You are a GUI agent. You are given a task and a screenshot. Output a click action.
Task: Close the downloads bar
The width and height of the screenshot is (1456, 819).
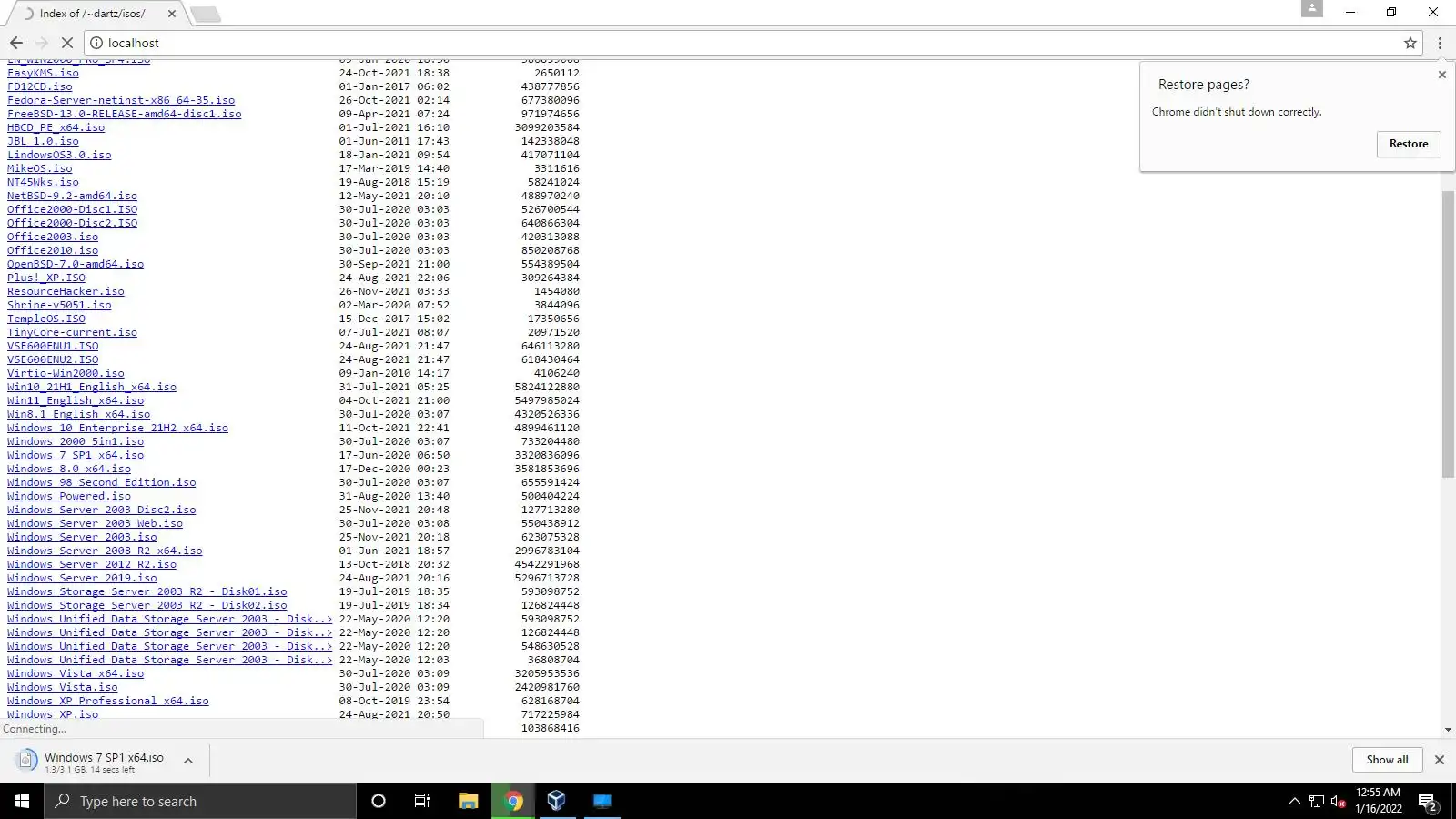[1439, 760]
